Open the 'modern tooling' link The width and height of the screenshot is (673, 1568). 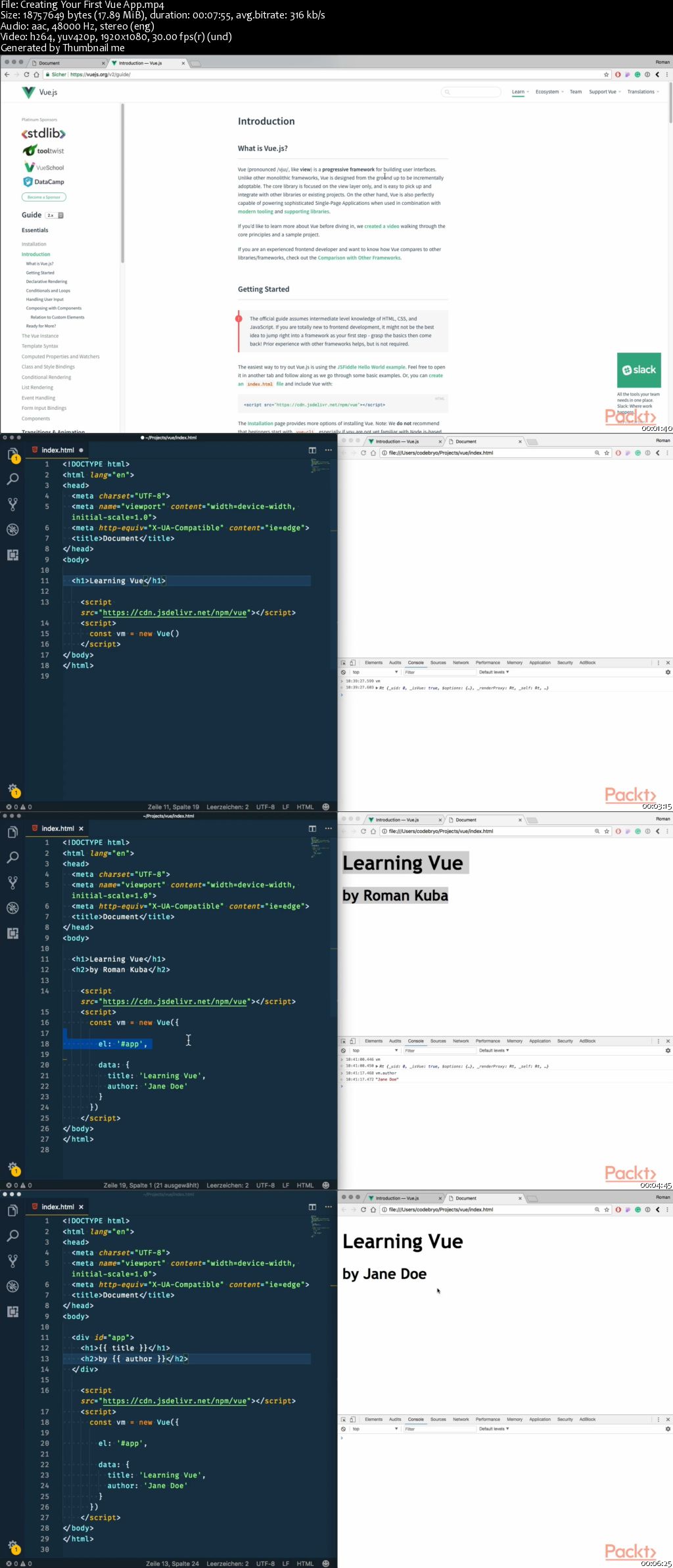(255, 212)
